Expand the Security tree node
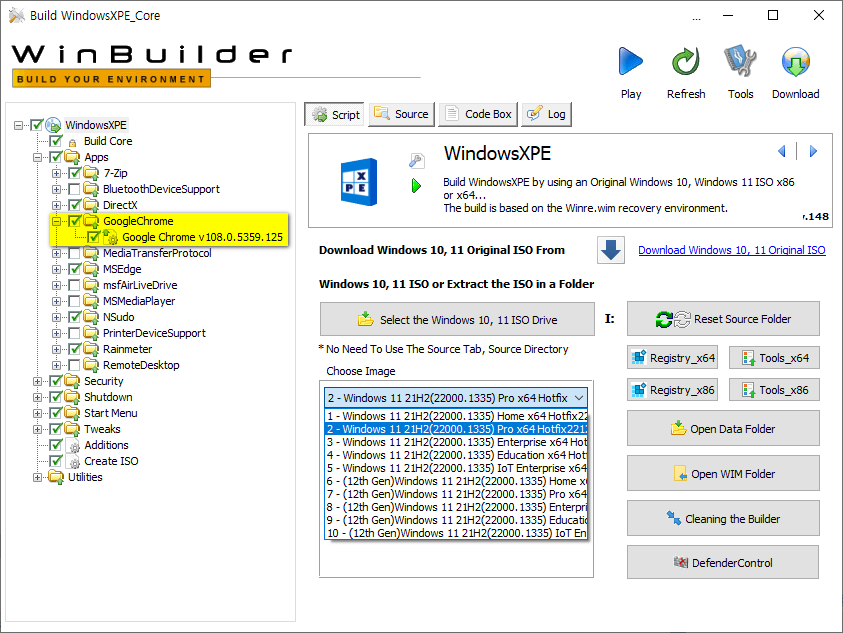 click(x=37, y=381)
